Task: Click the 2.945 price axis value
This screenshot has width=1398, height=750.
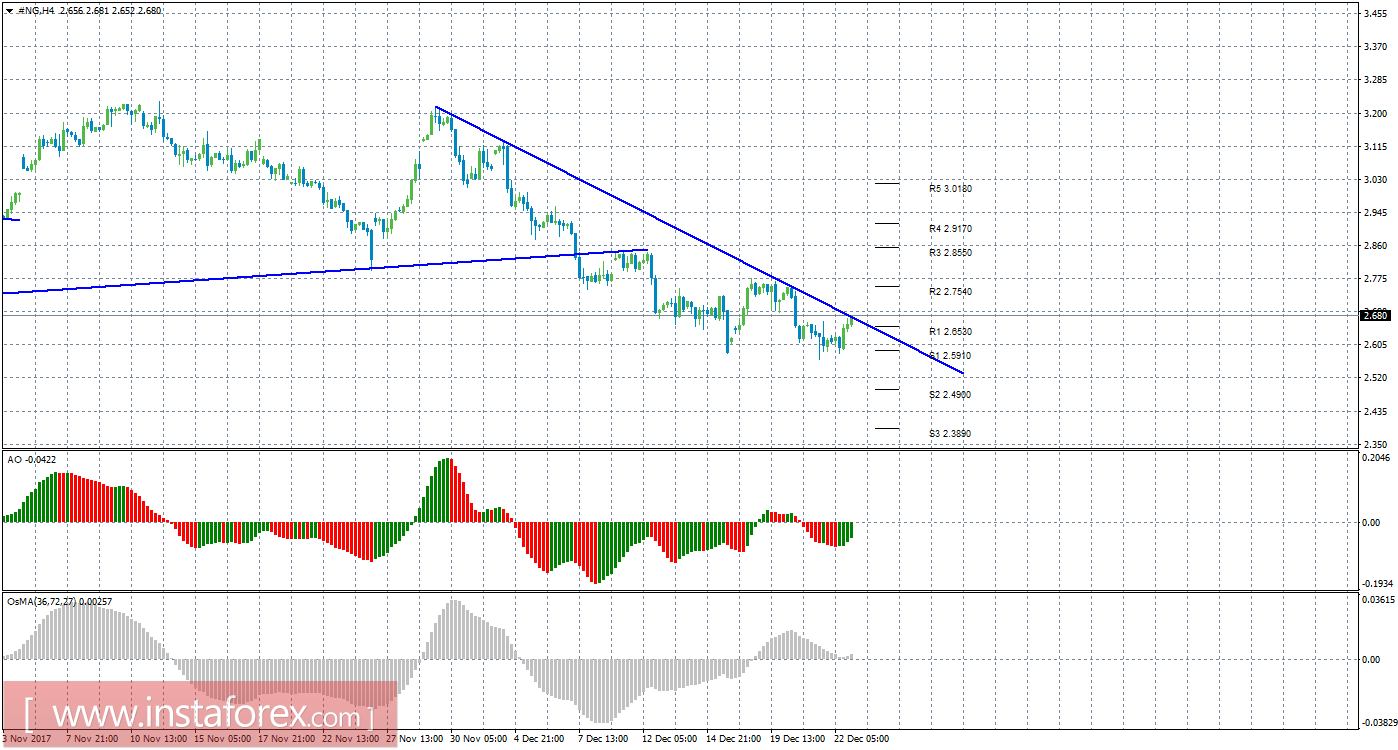Action: (x=1376, y=212)
